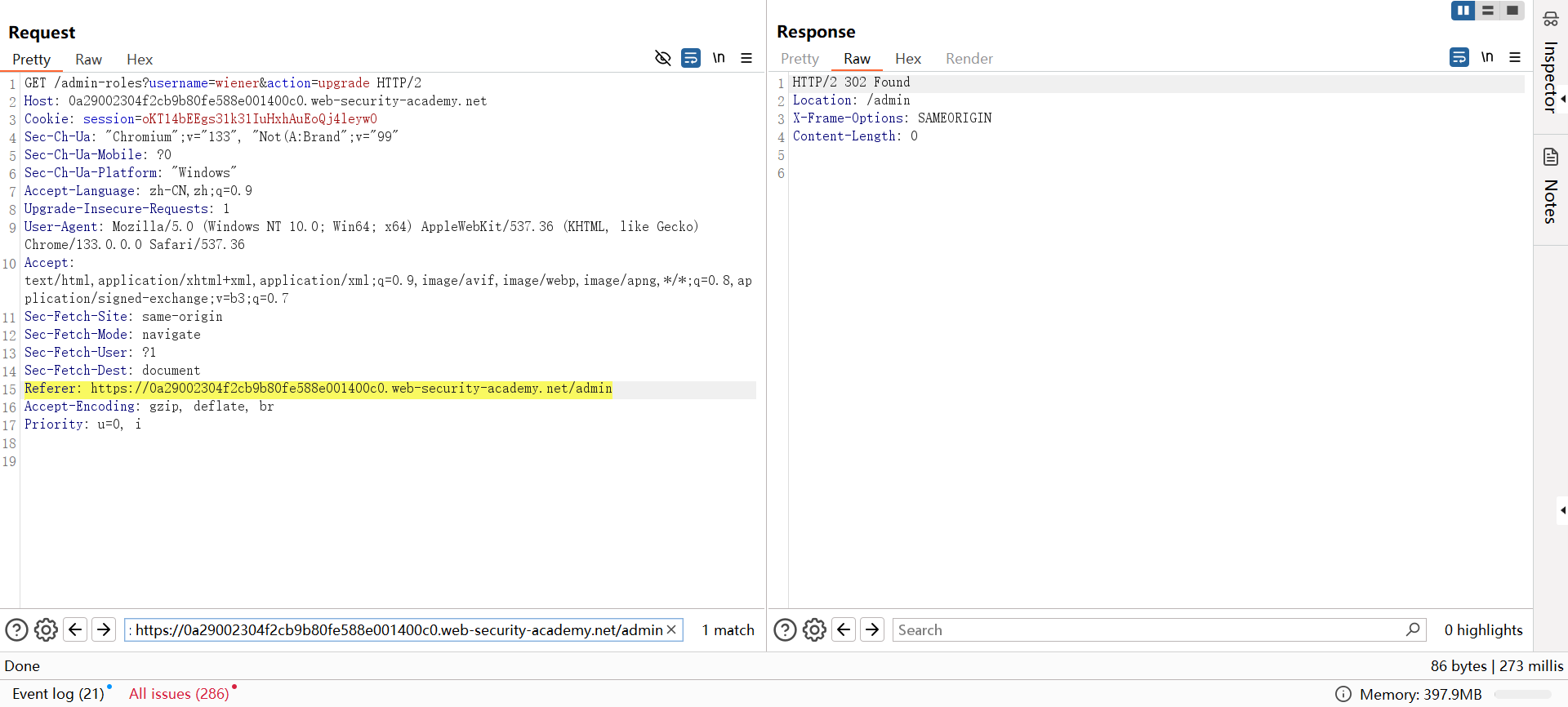Go to next search match in Request
The width and height of the screenshot is (1568, 707).
(104, 629)
